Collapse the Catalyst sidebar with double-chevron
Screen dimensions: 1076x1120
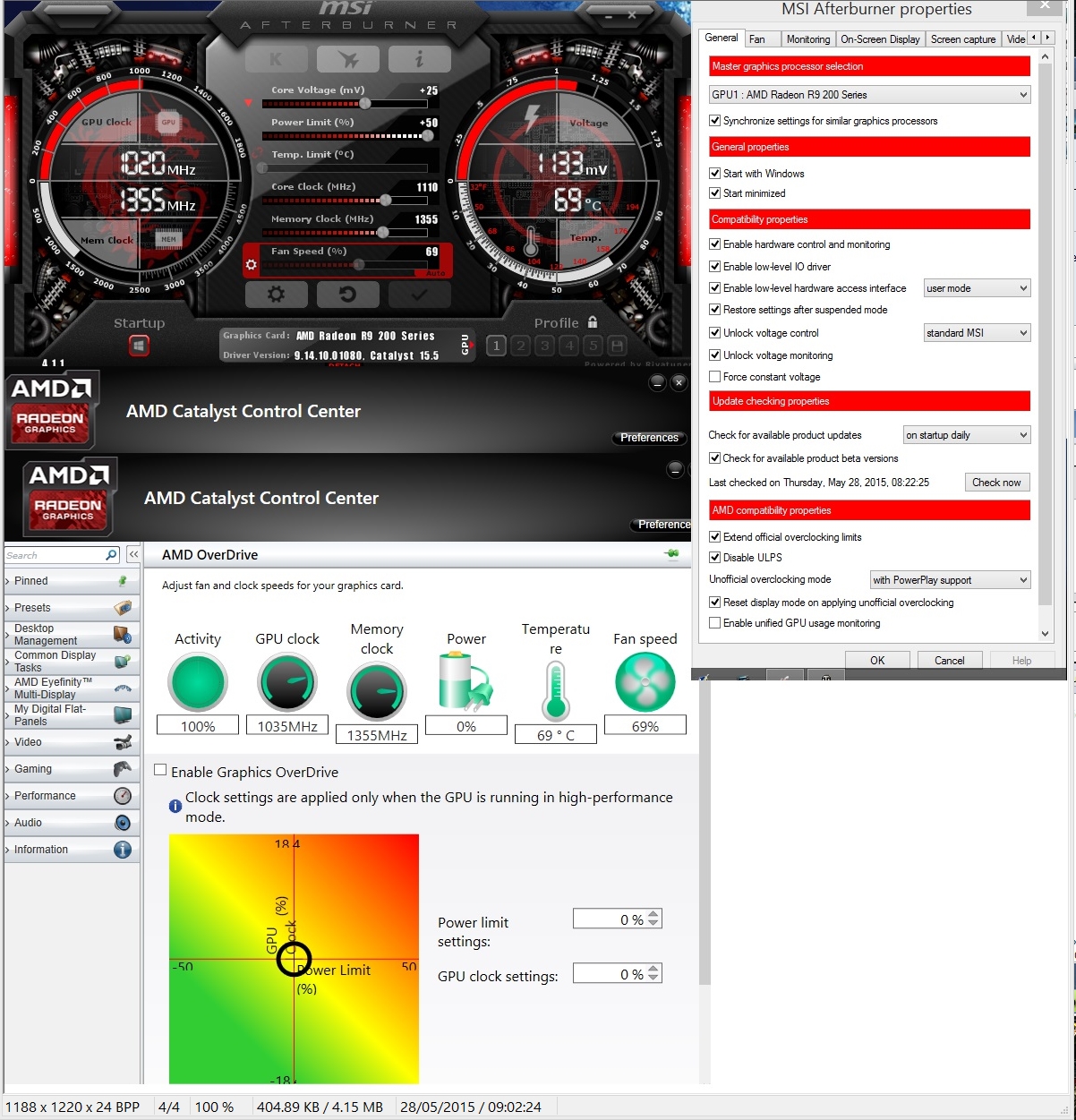point(133,555)
